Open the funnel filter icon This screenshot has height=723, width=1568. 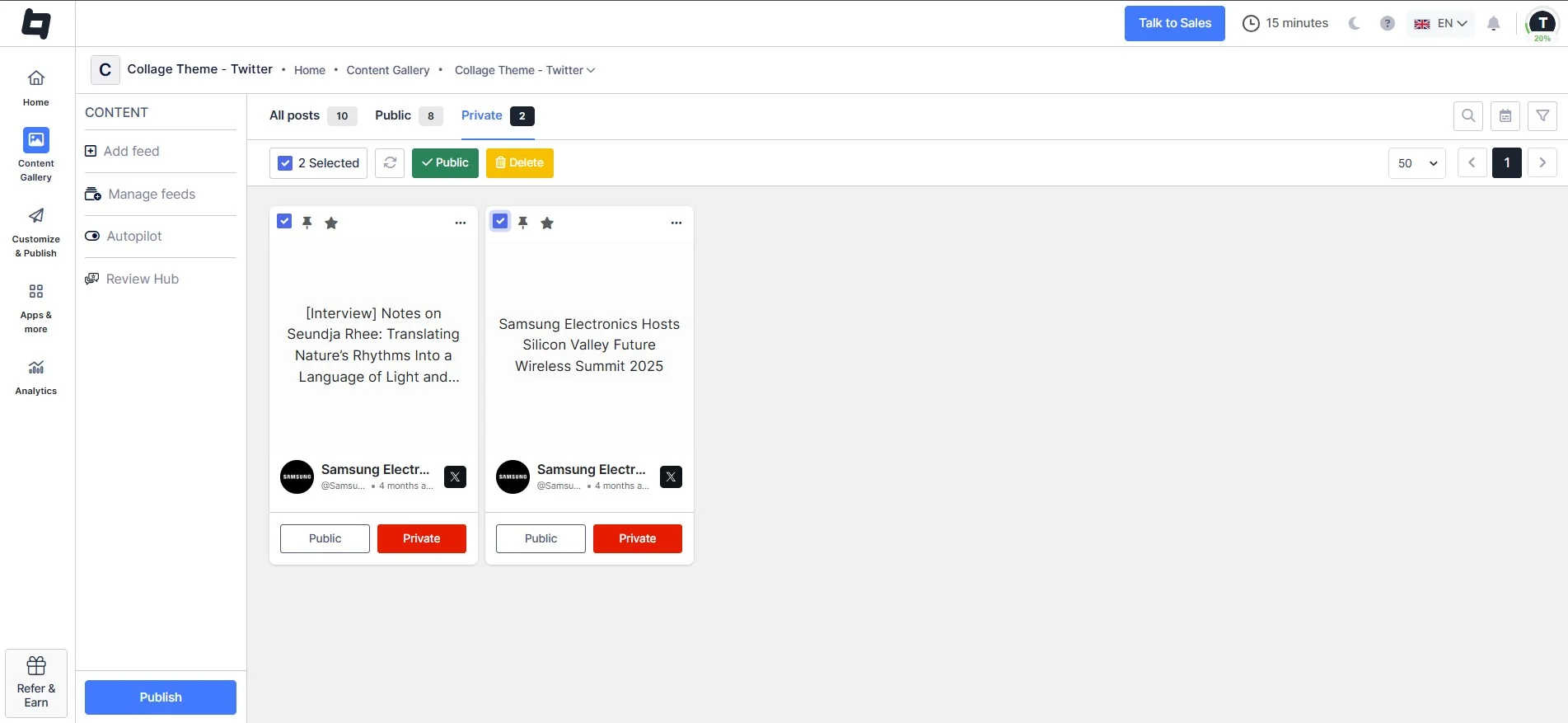click(1542, 116)
